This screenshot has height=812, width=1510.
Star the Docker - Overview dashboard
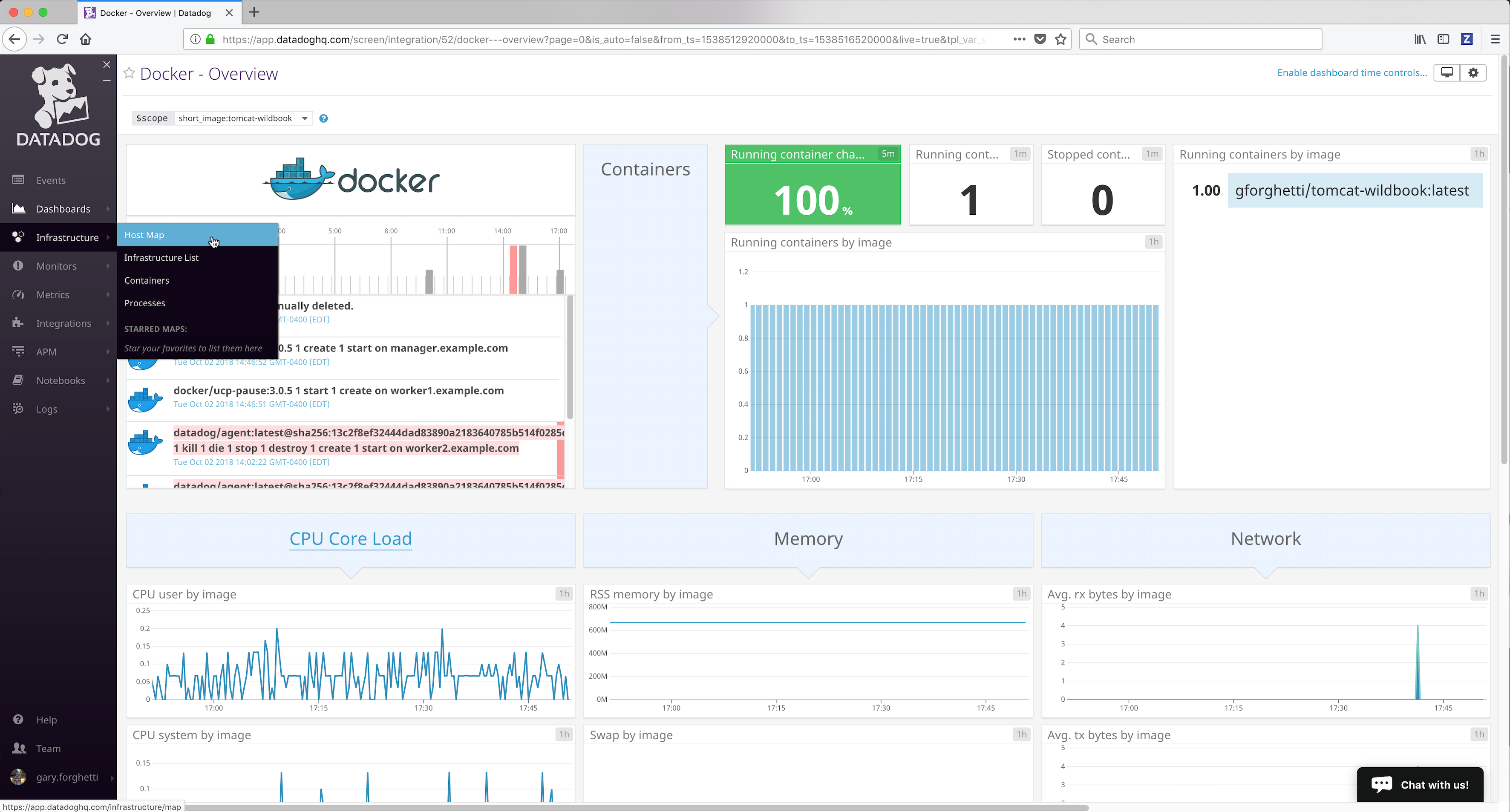129,73
